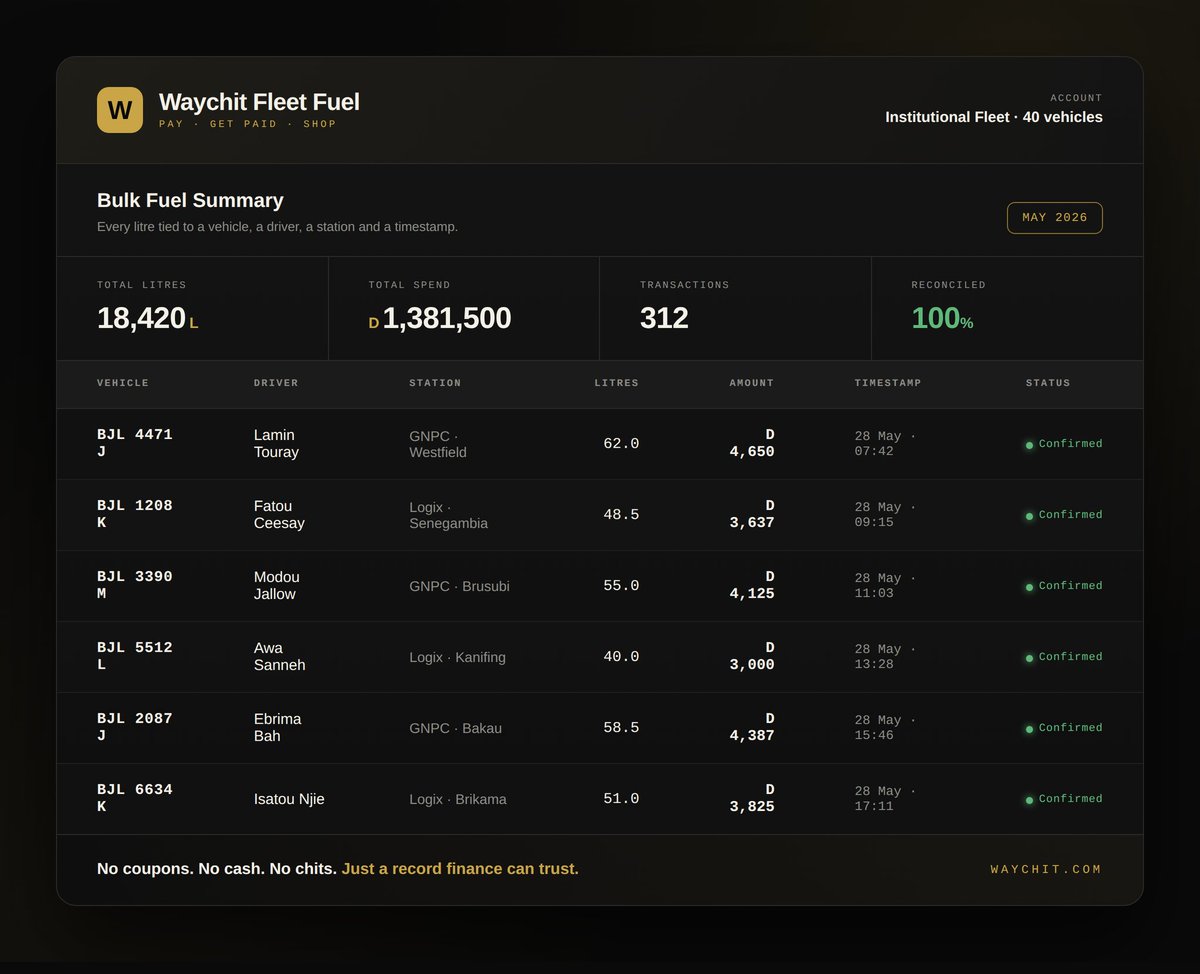This screenshot has height=974, width=1200.
Task: Select the amount D 3,637
Action: pos(752,514)
